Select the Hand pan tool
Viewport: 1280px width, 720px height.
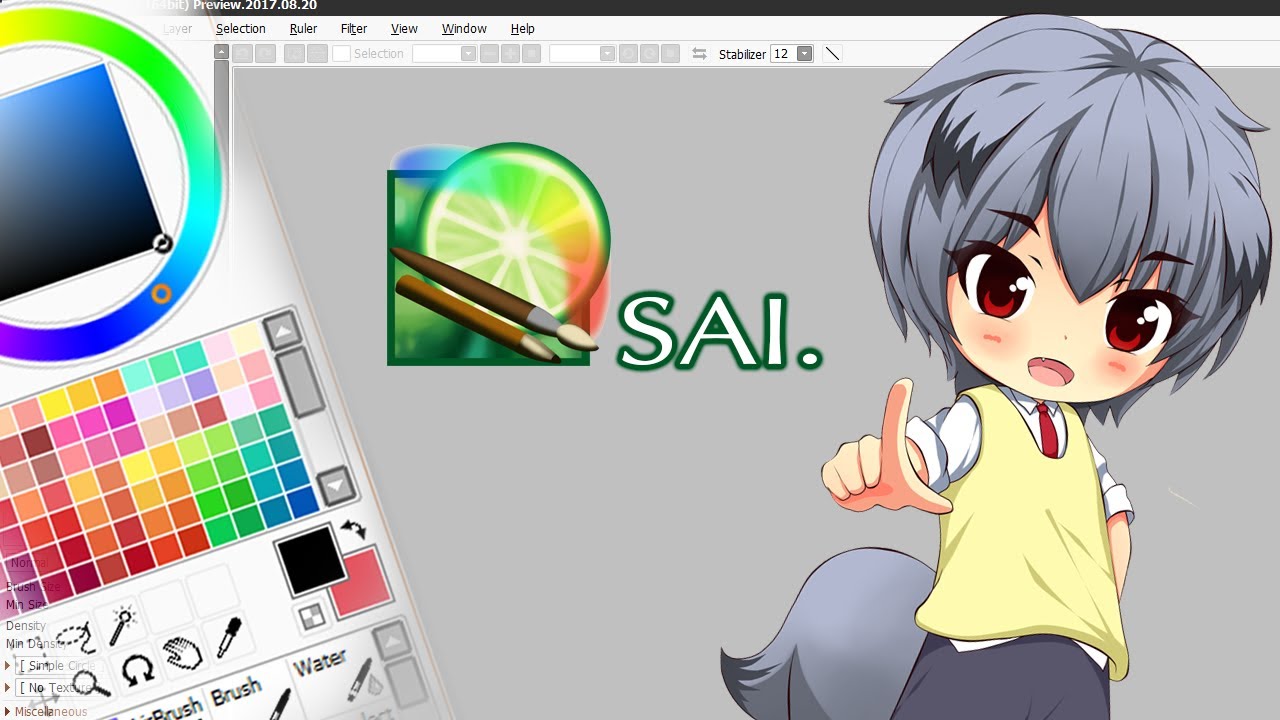(x=182, y=654)
